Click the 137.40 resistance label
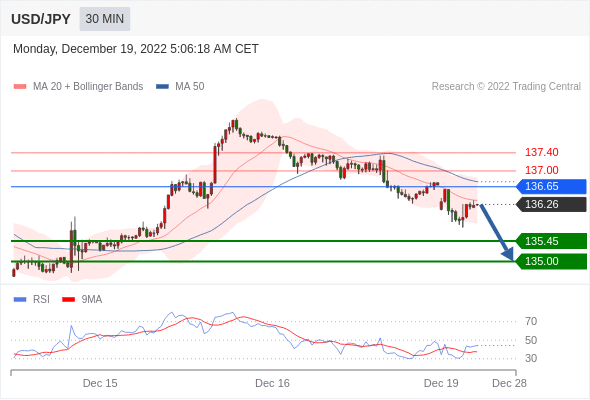Image resolution: width=590 pixels, height=400 pixels. 542,152
